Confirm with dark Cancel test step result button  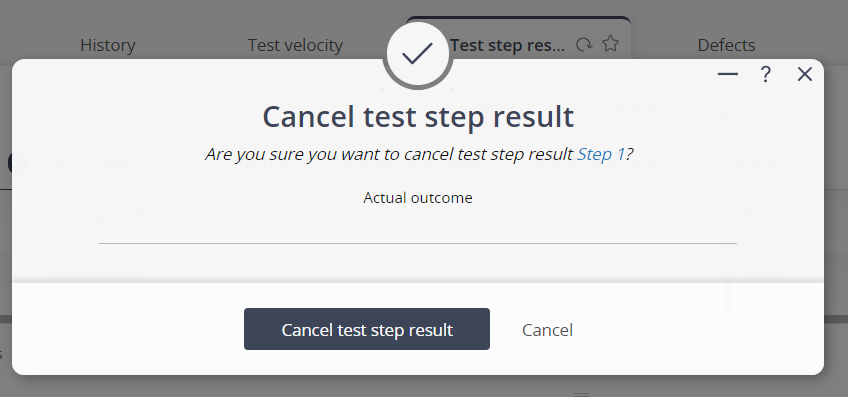pyautogui.click(x=367, y=329)
